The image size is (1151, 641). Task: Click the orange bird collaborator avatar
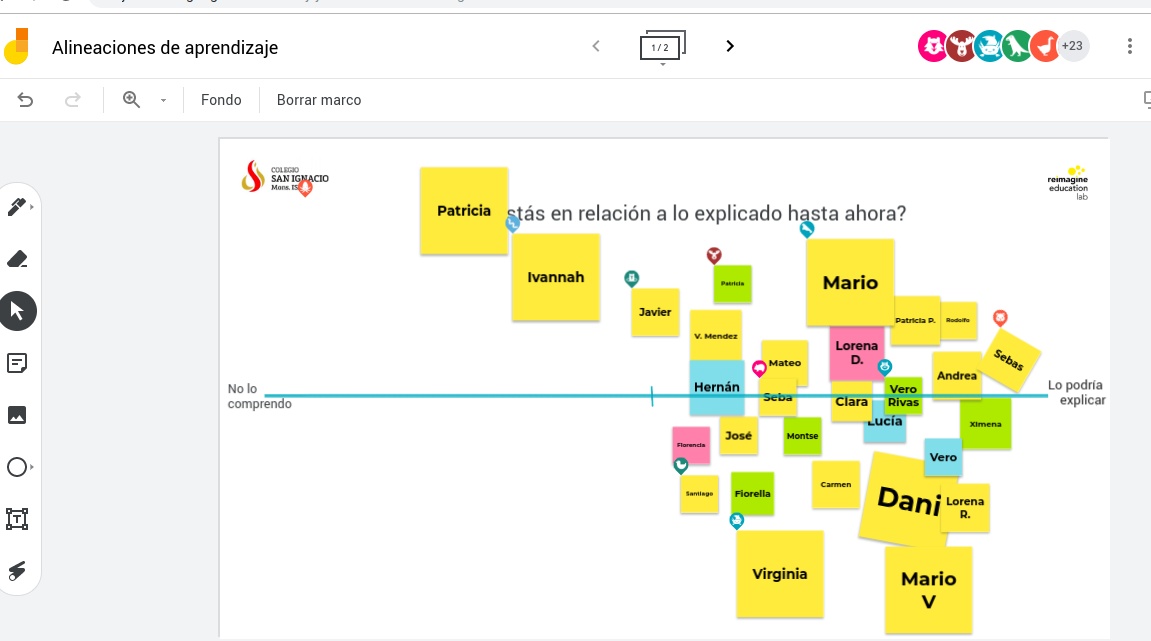[x=1045, y=46]
